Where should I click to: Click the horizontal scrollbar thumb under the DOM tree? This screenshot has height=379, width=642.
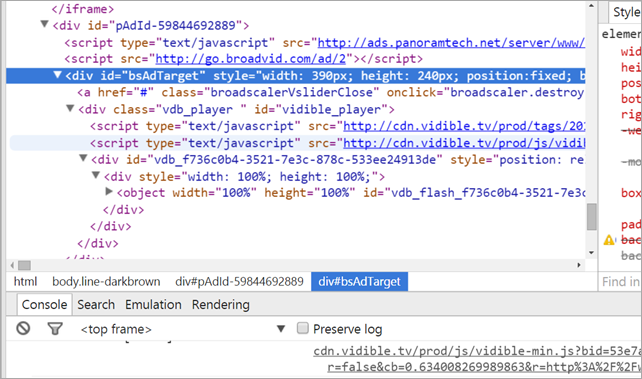[24, 265]
